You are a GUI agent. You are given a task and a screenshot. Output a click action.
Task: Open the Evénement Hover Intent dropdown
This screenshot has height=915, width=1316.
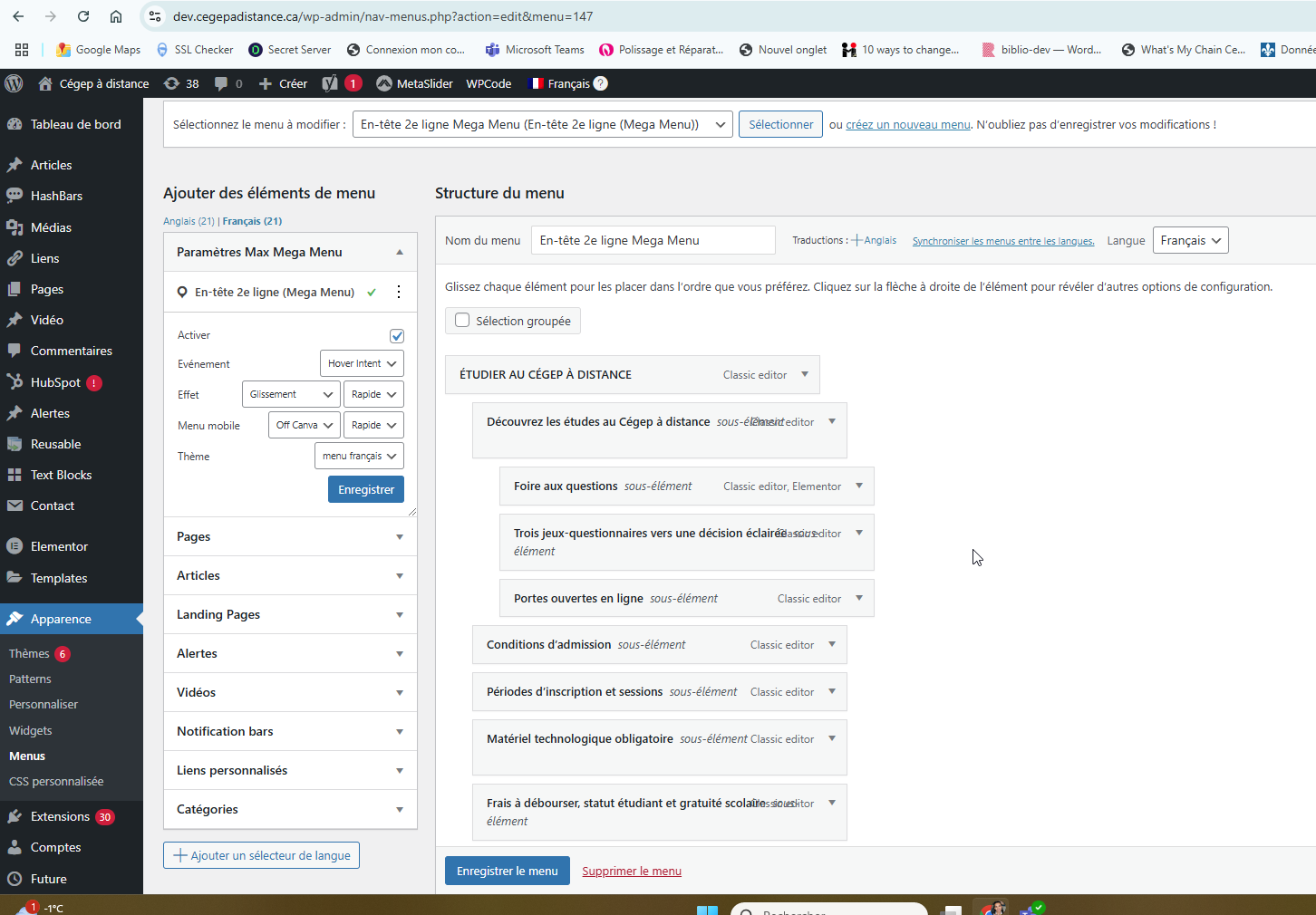tap(362, 363)
